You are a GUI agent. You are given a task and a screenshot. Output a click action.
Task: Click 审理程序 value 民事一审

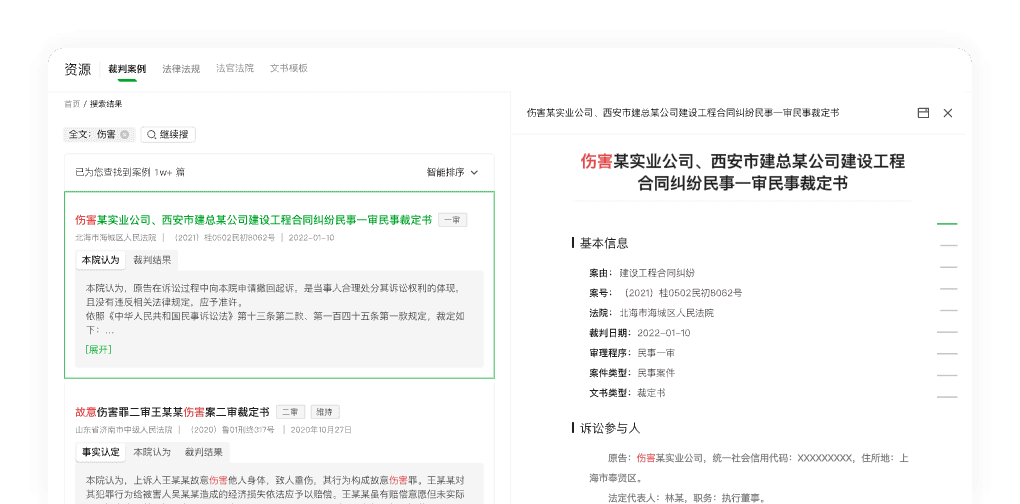[x=656, y=353]
